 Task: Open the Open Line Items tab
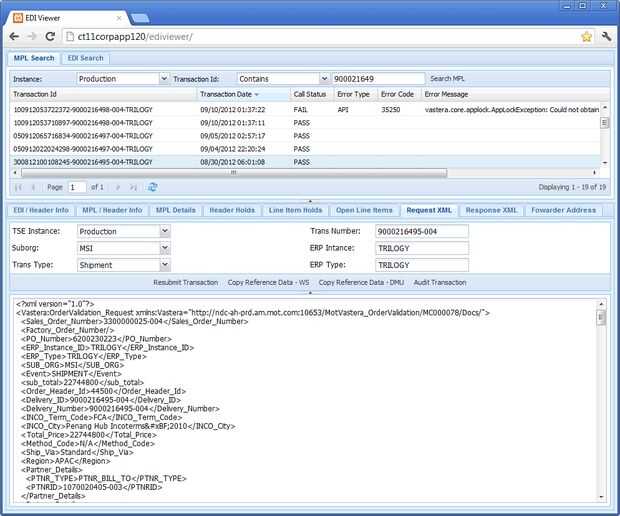[364, 210]
